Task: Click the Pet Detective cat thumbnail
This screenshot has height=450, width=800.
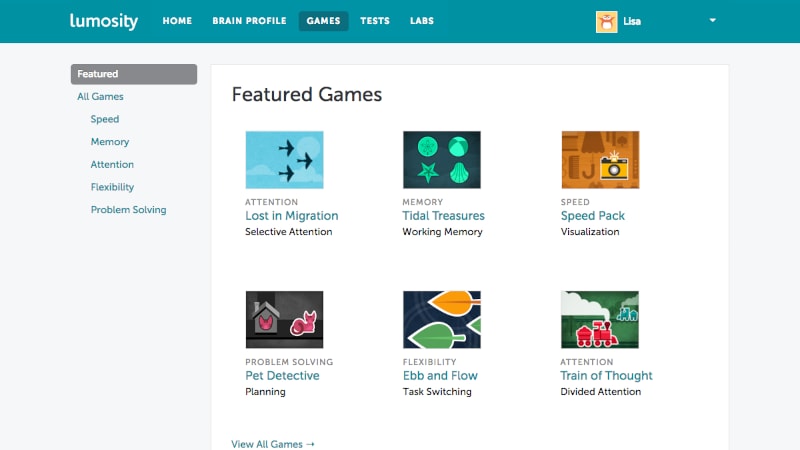Action: click(x=284, y=319)
